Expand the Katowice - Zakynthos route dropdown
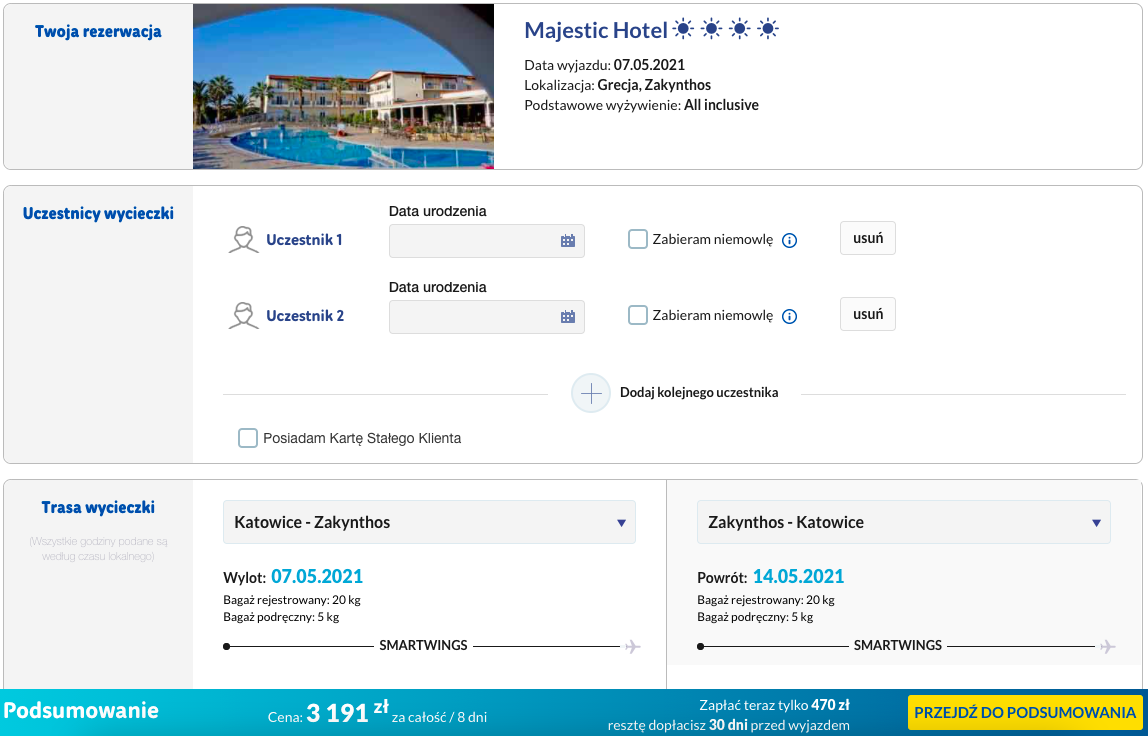1148x736 pixels. [429, 522]
